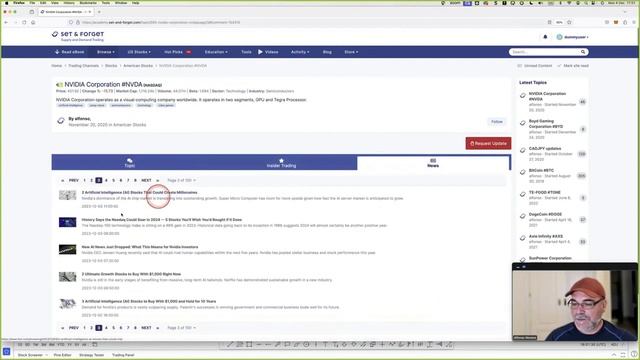Open '3 Artificial Intelligence Stocks, Hold 10 Years' article
Image resolution: width=640 pixels, height=360 pixels.
click(x=149, y=301)
